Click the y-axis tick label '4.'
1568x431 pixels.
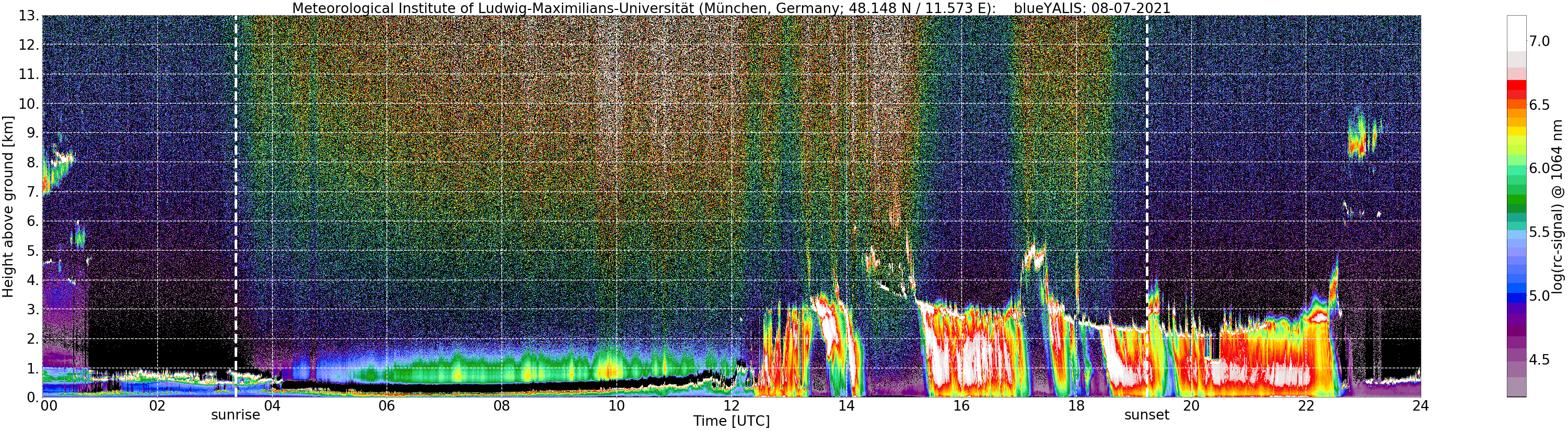point(32,280)
